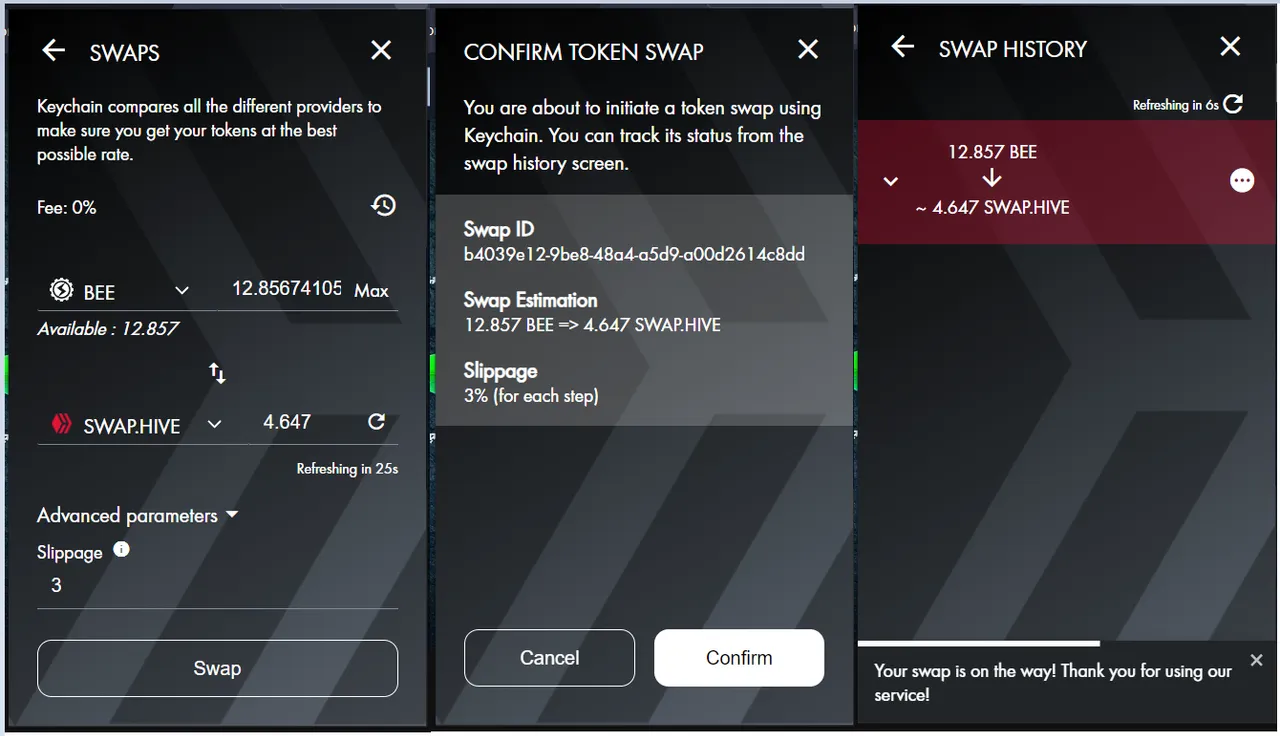Viewport: 1280px width, 736px height.
Task: Click the 4.647 SWAP.HIVE estimated amount in Swaps panel
Action: pyautogui.click(x=287, y=422)
